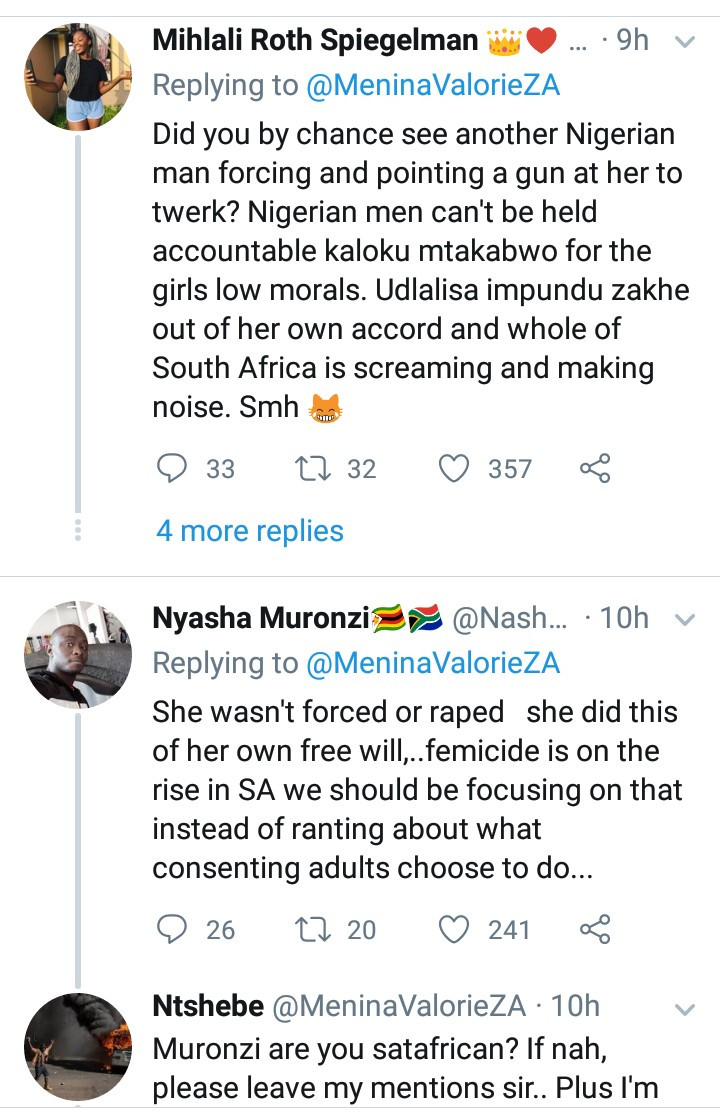Open Mihlali Roth Spiegelman's profile name
The image size is (720, 1115).
[x=315, y=41]
